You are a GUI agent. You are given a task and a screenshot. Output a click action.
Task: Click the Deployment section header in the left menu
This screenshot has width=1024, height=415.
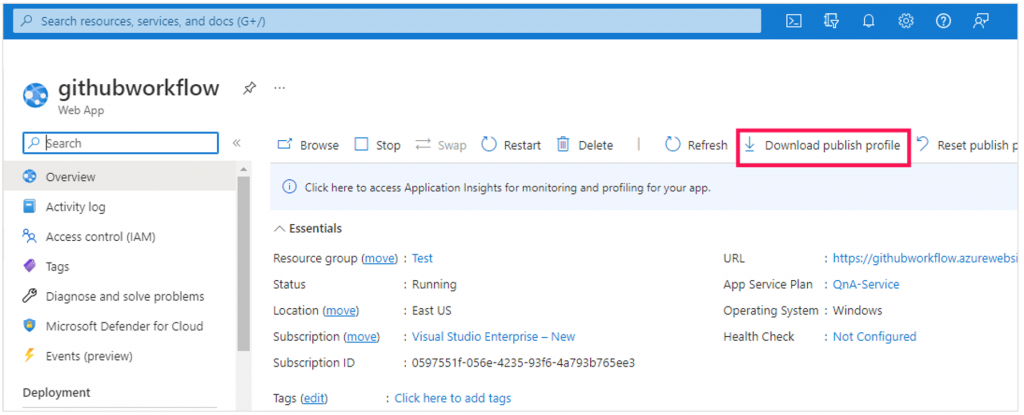tap(57, 392)
